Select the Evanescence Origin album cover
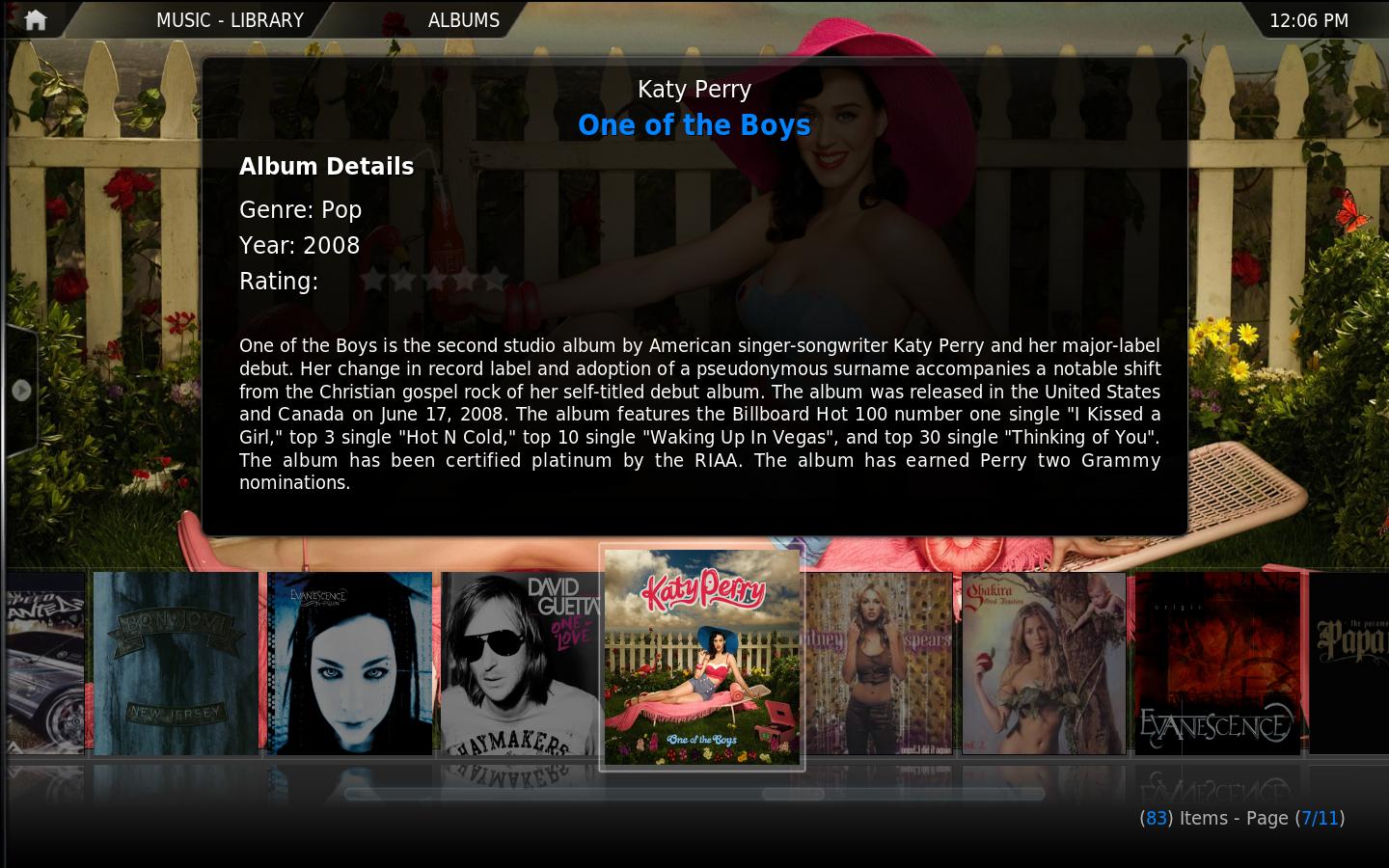Image resolution: width=1389 pixels, height=868 pixels. (x=1217, y=664)
